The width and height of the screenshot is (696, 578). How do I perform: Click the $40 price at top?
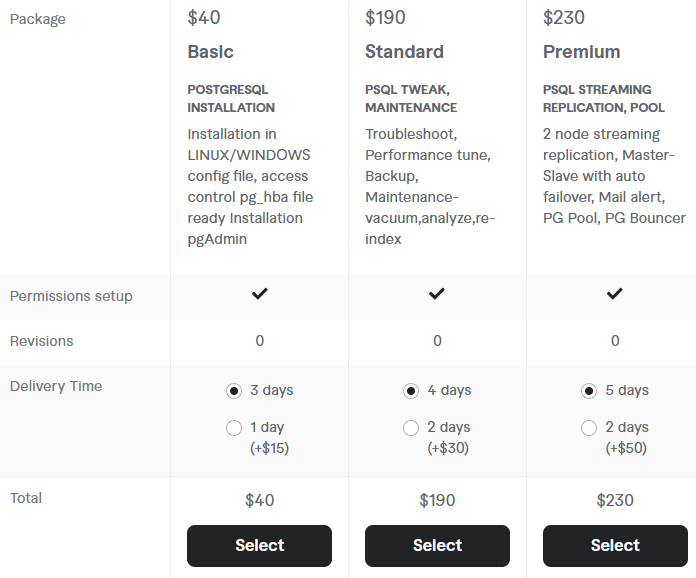[x=204, y=18]
